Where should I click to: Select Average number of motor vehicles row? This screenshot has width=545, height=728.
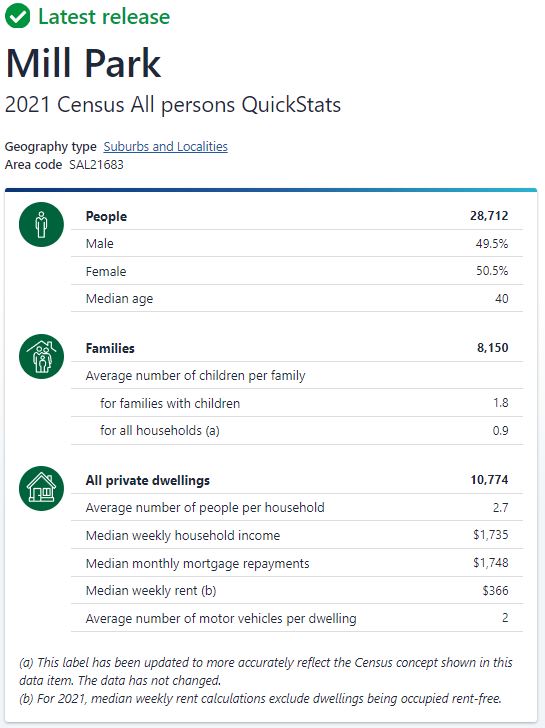click(x=297, y=618)
